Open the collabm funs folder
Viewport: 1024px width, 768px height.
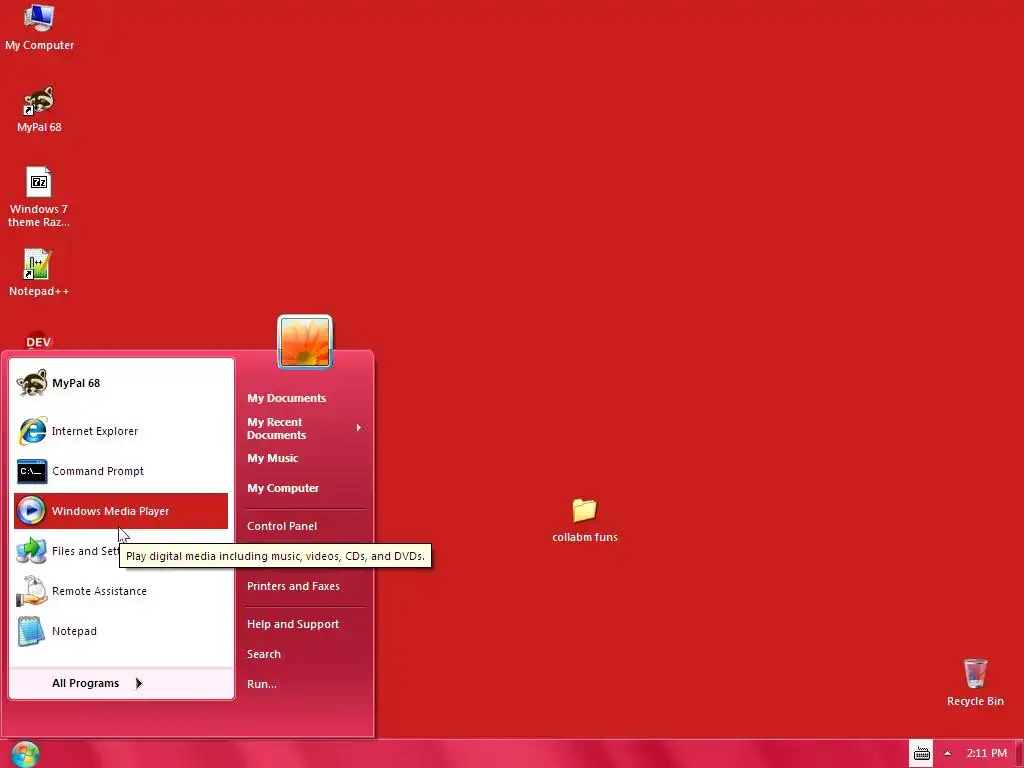pos(584,520)
